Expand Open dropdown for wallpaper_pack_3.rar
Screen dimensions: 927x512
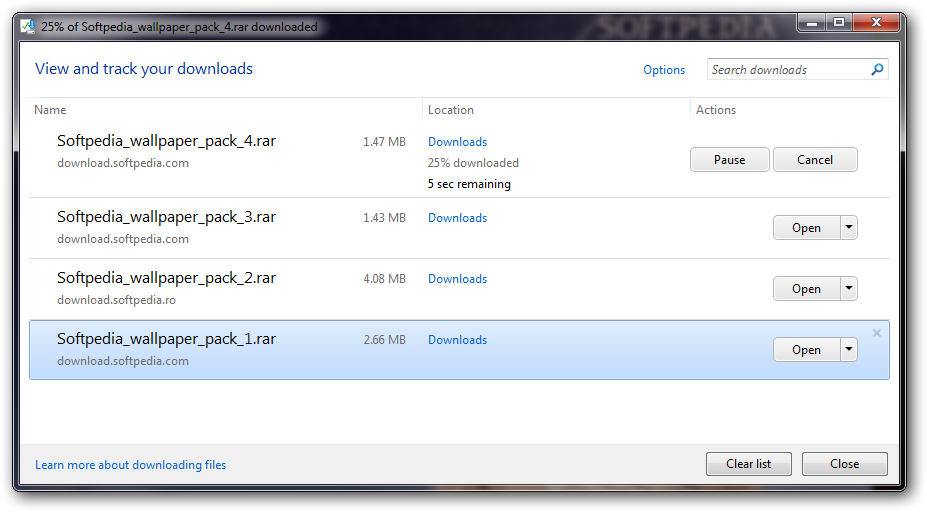click(x=848, y=227)
